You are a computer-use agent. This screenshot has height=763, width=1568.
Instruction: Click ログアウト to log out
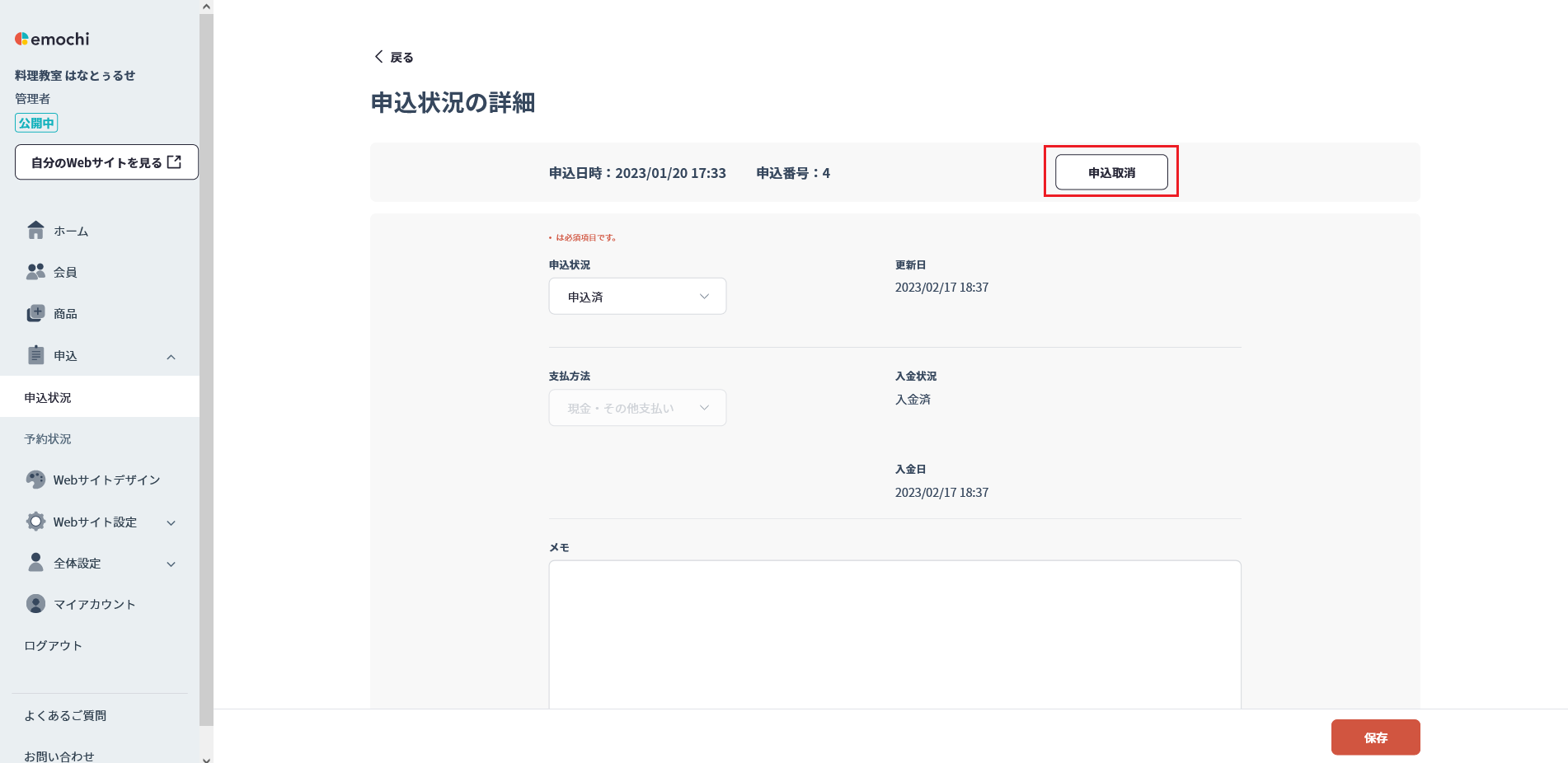(x=53, y=645)
